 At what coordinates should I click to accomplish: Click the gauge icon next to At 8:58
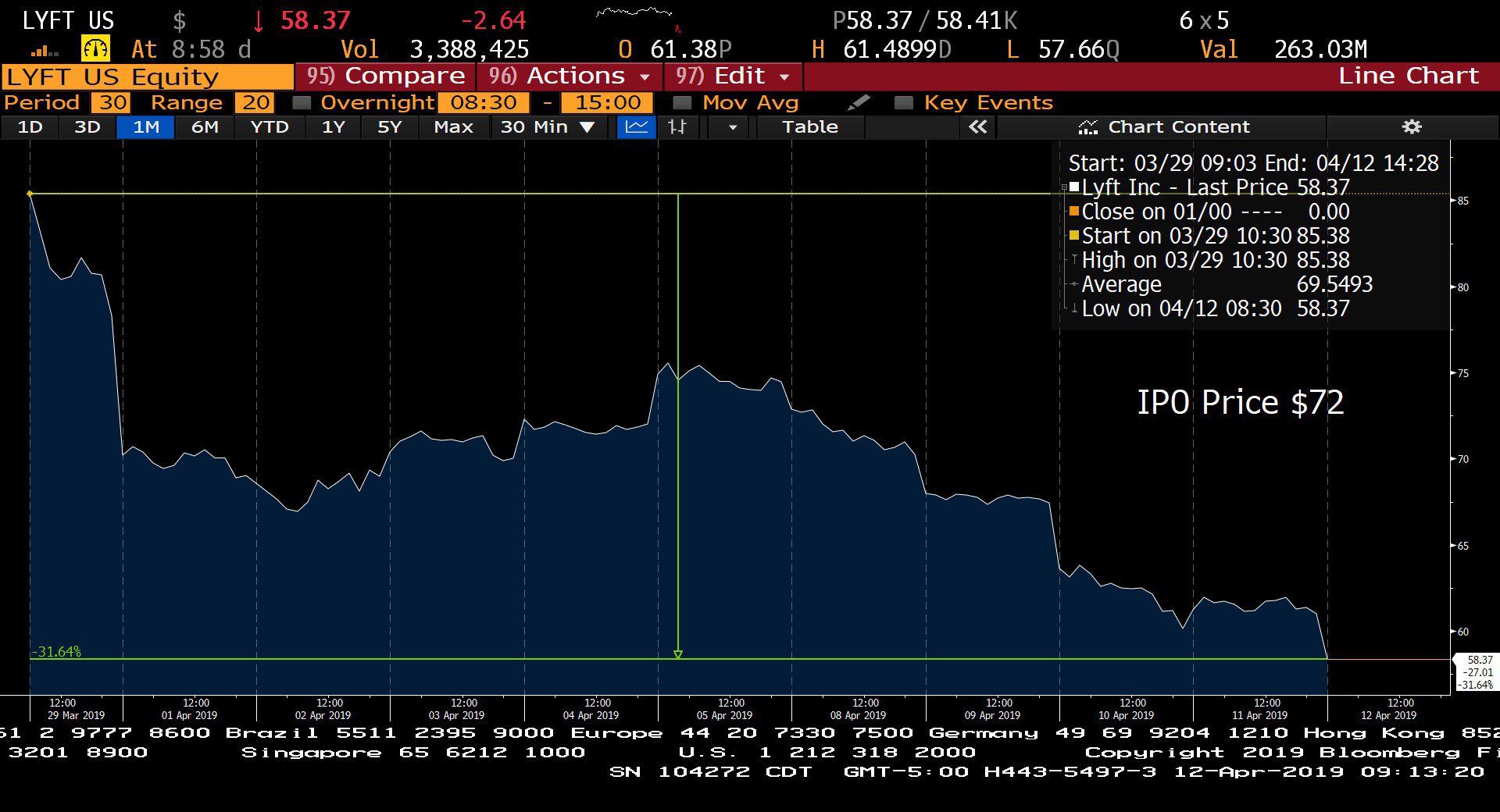click(x=96, y=49)
